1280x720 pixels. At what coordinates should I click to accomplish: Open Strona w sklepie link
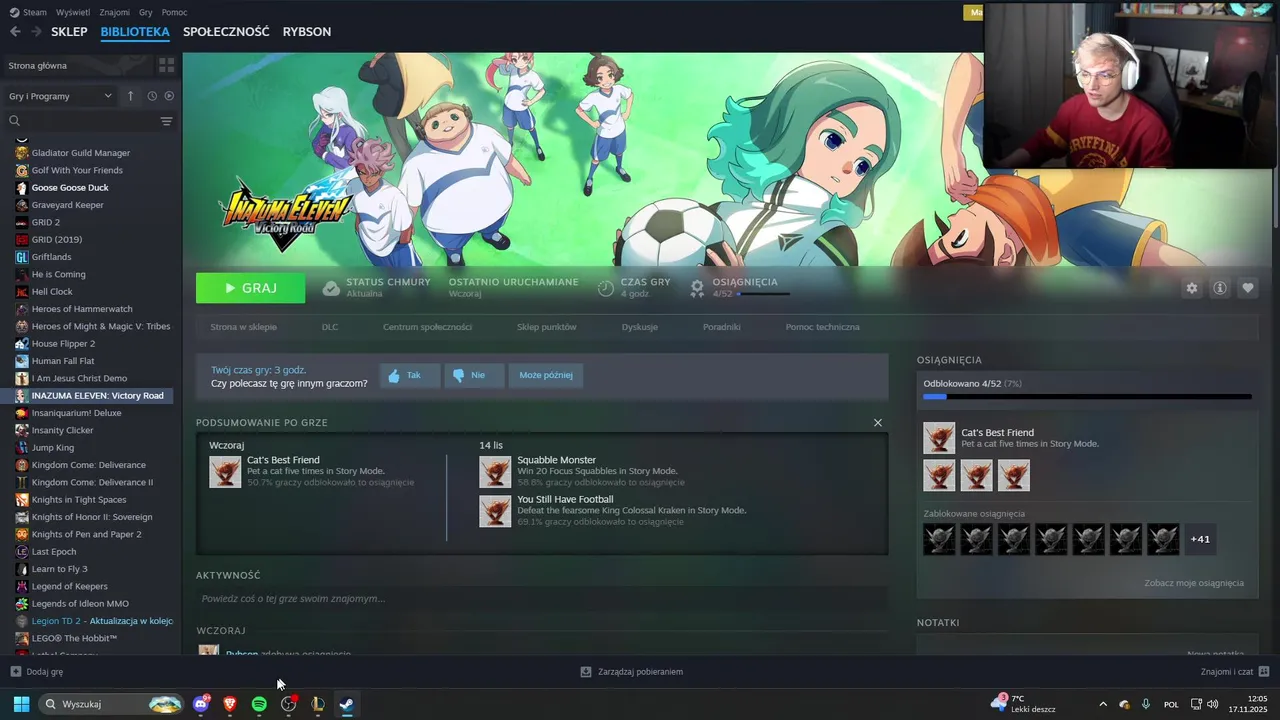[244, 327]
